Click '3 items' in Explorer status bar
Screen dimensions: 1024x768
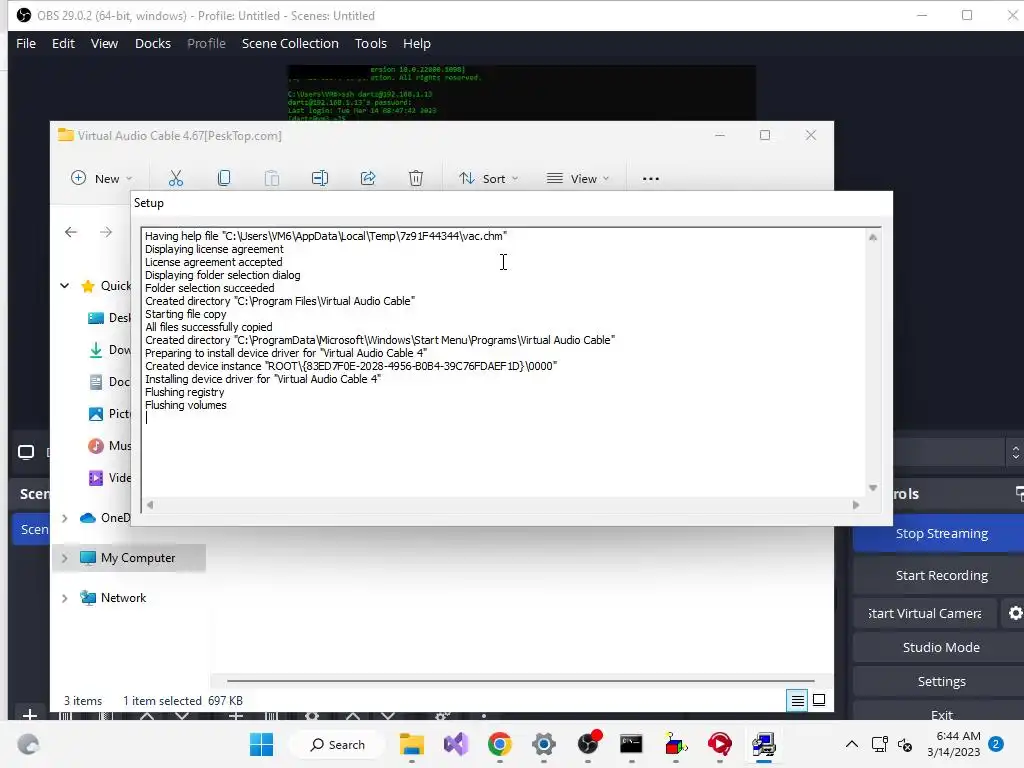[x=83, y=701]
